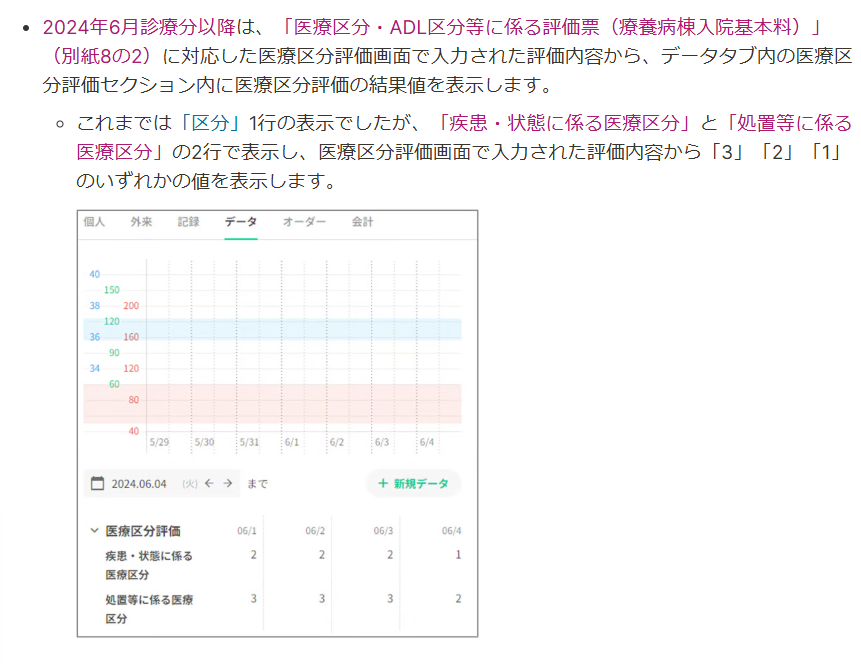This screenshot has width=861, height=664.
Task: Click 疾患・状態 value 1 under 06/4
Action: pyautogui.click(x=459, y=555)
